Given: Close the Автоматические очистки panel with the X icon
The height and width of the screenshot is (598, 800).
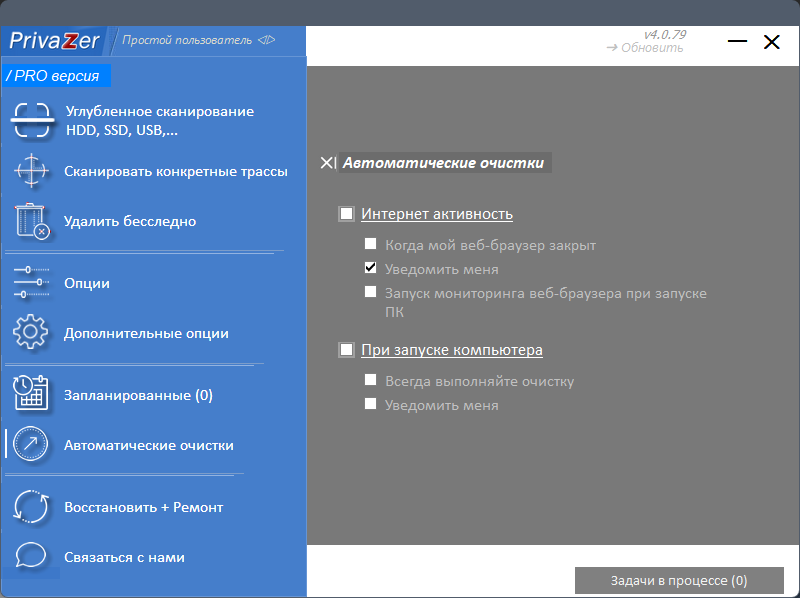Looking at the screenshot, I should [x=328, y=163].
